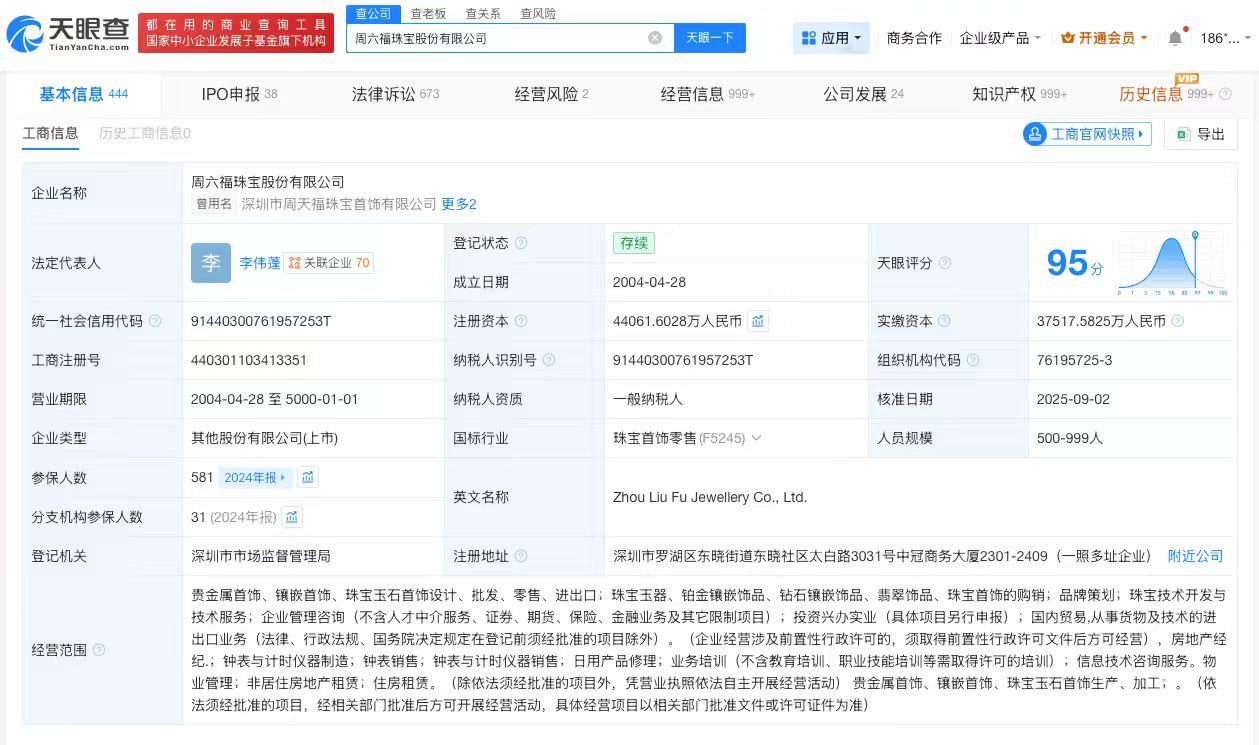Open the 天眼评分 distribution chart
1259x745 pixels.
pos(1171,263)
